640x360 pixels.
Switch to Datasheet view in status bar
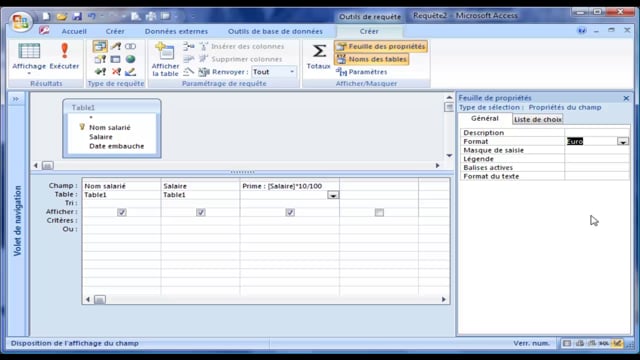567,343
